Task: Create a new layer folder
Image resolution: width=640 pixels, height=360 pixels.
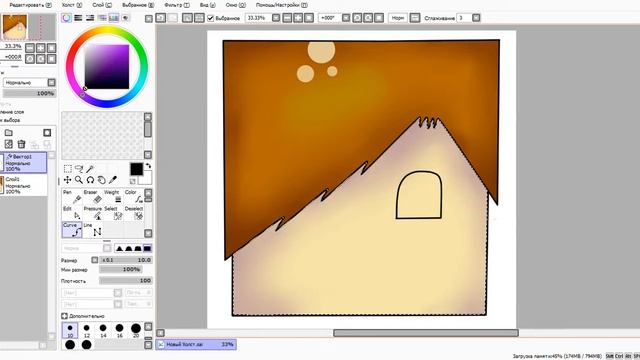Action: click(x=9, y=133)
